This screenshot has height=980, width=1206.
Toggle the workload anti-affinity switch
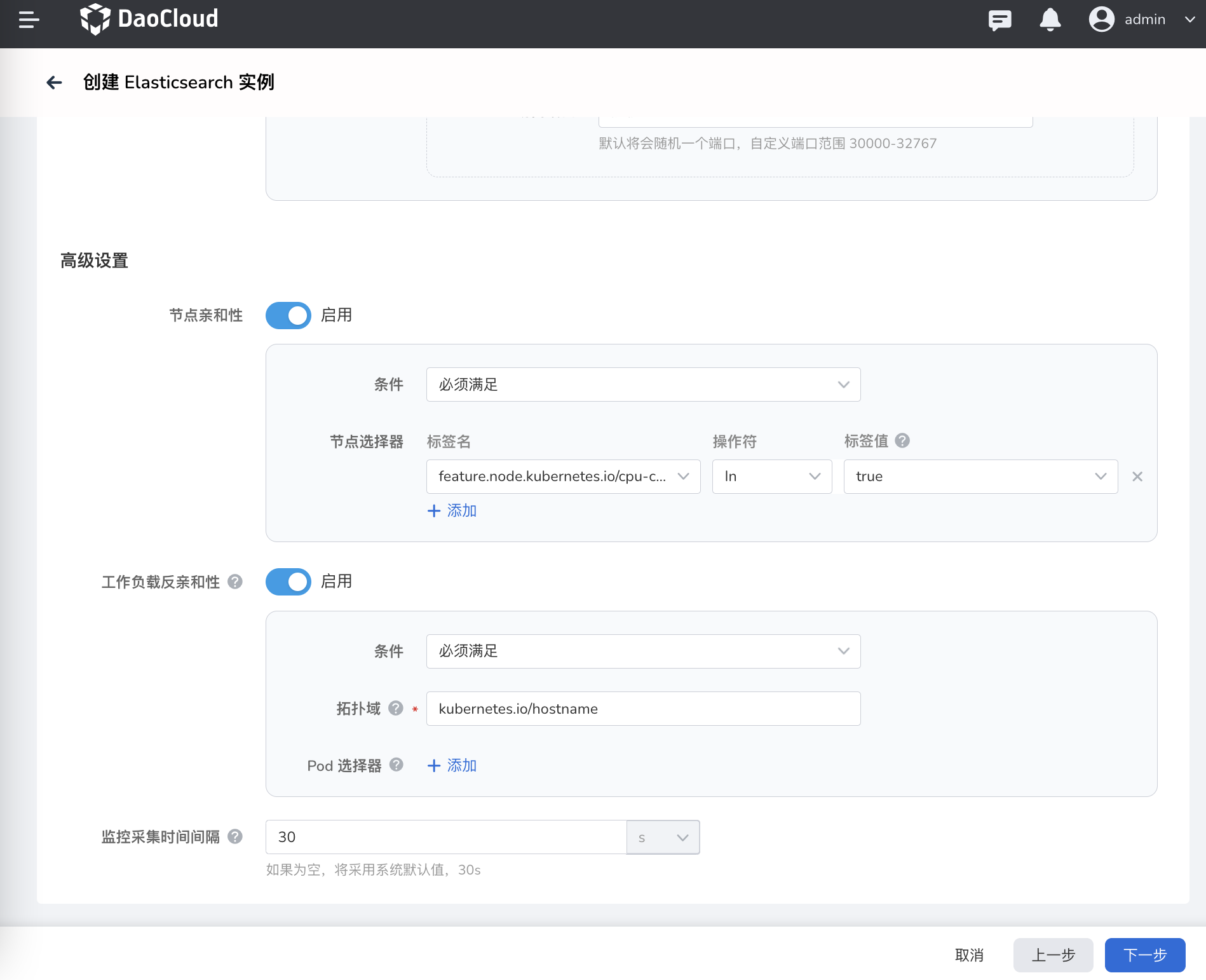(288, 582)
